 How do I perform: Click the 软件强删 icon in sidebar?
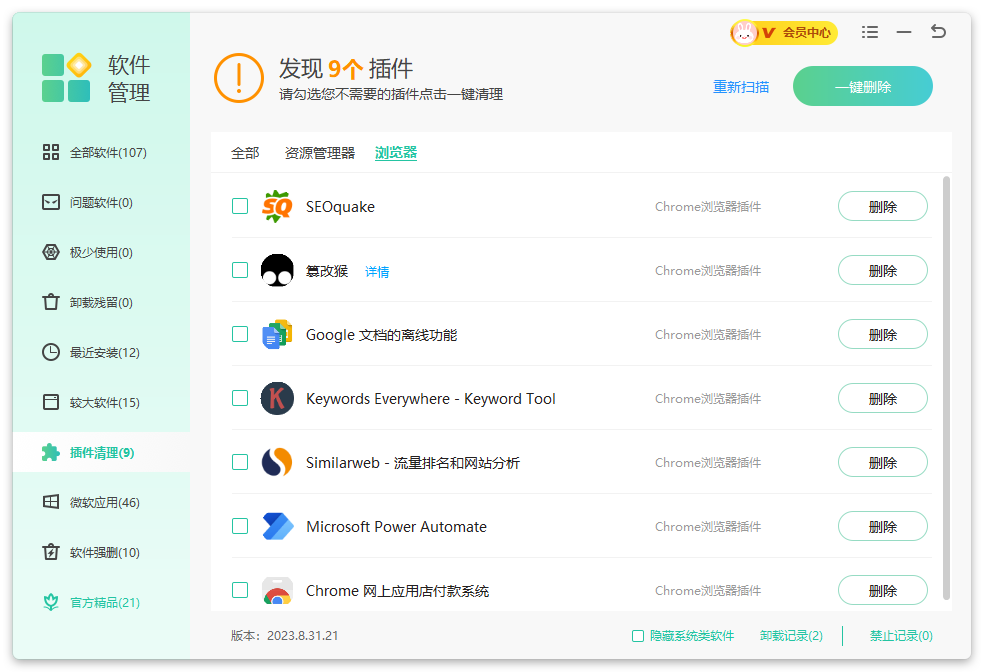coord(51,552)
